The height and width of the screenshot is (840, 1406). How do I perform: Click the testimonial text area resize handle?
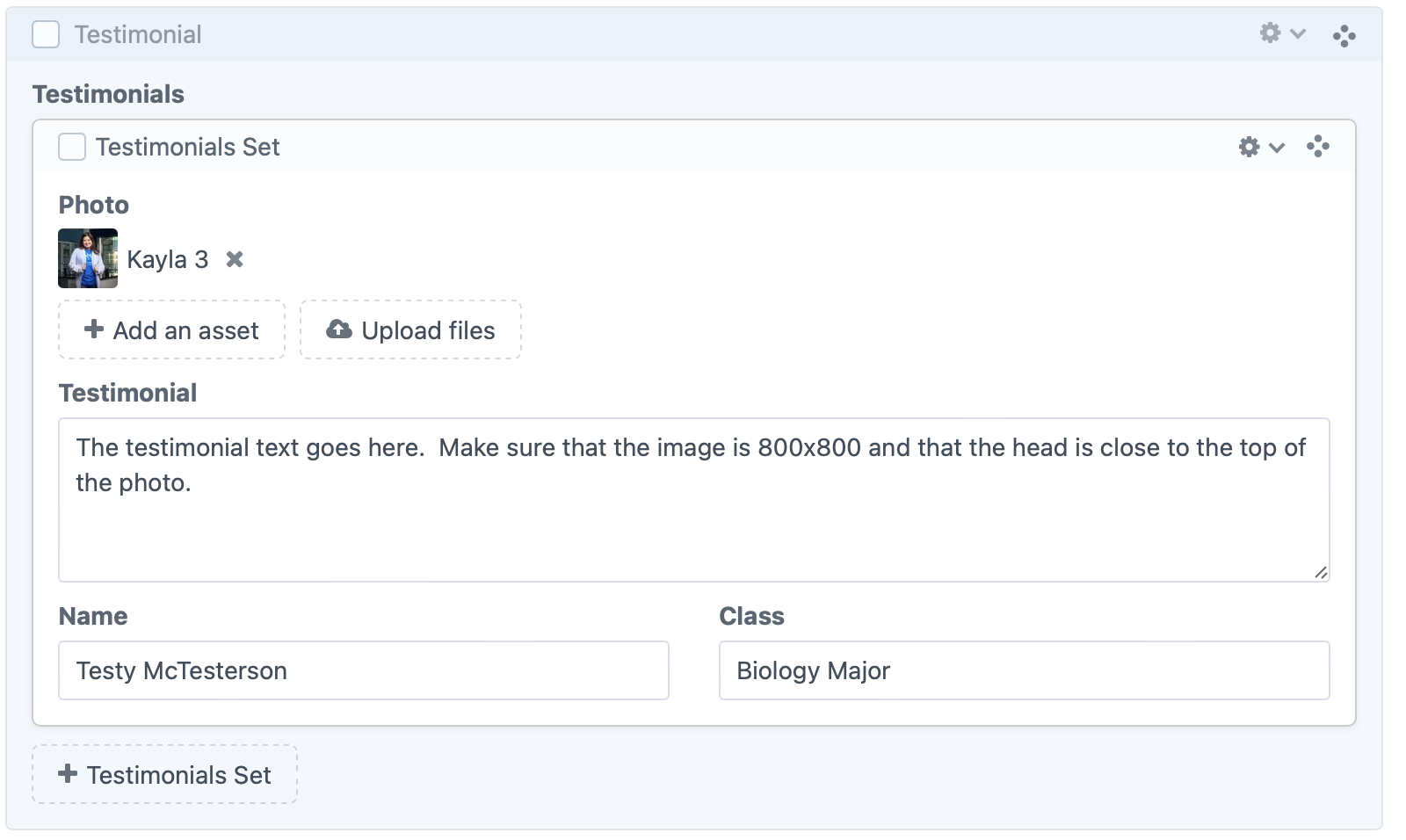click(x=1321, y=573)
